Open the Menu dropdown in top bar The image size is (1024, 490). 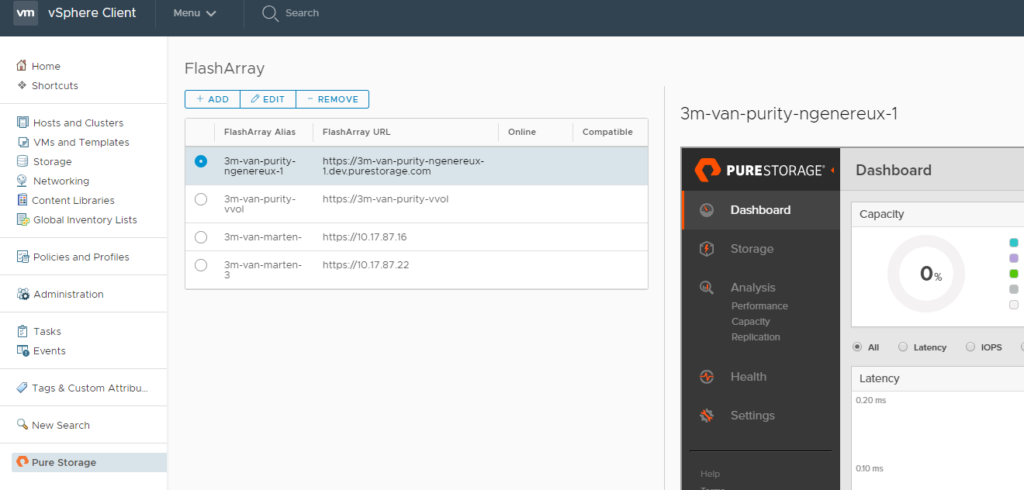[194, 13]
